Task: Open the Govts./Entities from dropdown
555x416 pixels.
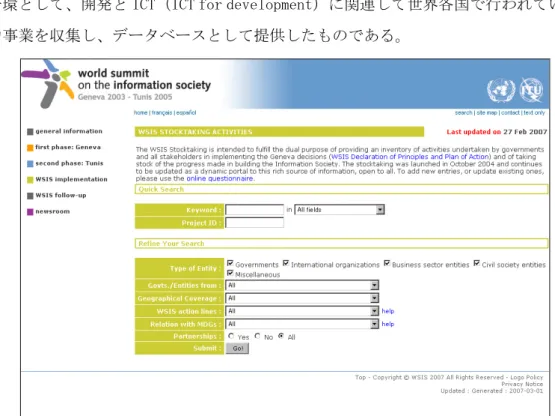Action: 302,285
